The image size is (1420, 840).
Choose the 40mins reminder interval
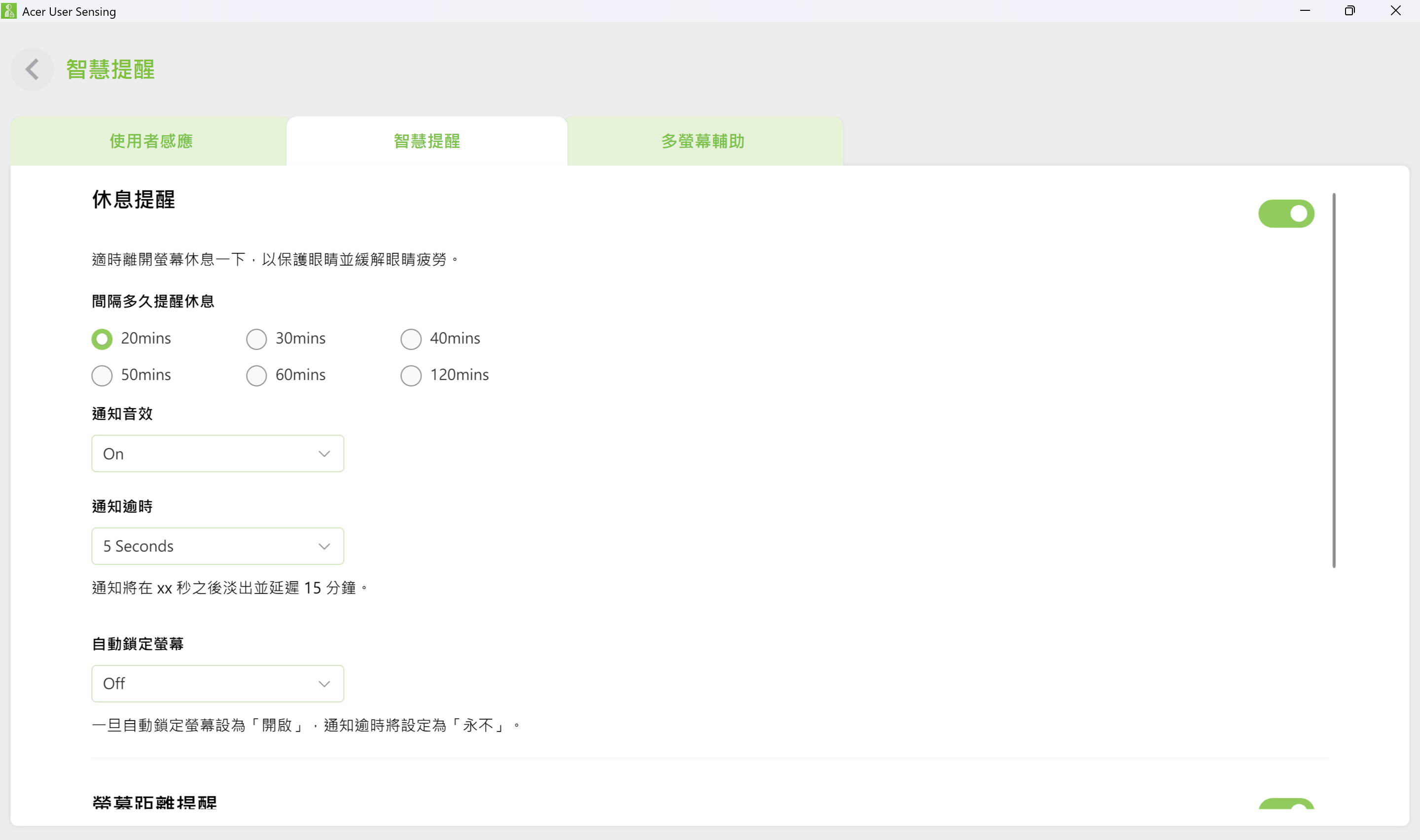411,339
